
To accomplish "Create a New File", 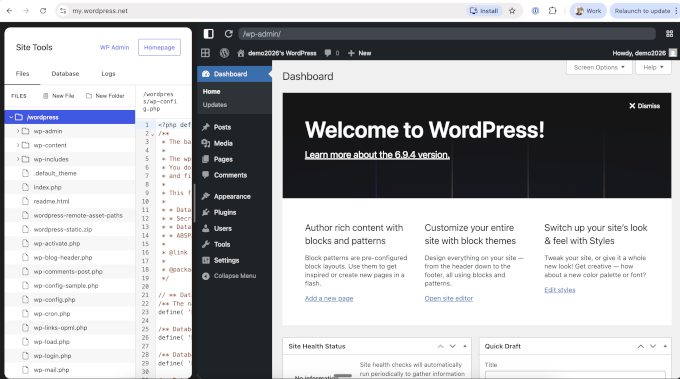I will click(x=59, y=96).
